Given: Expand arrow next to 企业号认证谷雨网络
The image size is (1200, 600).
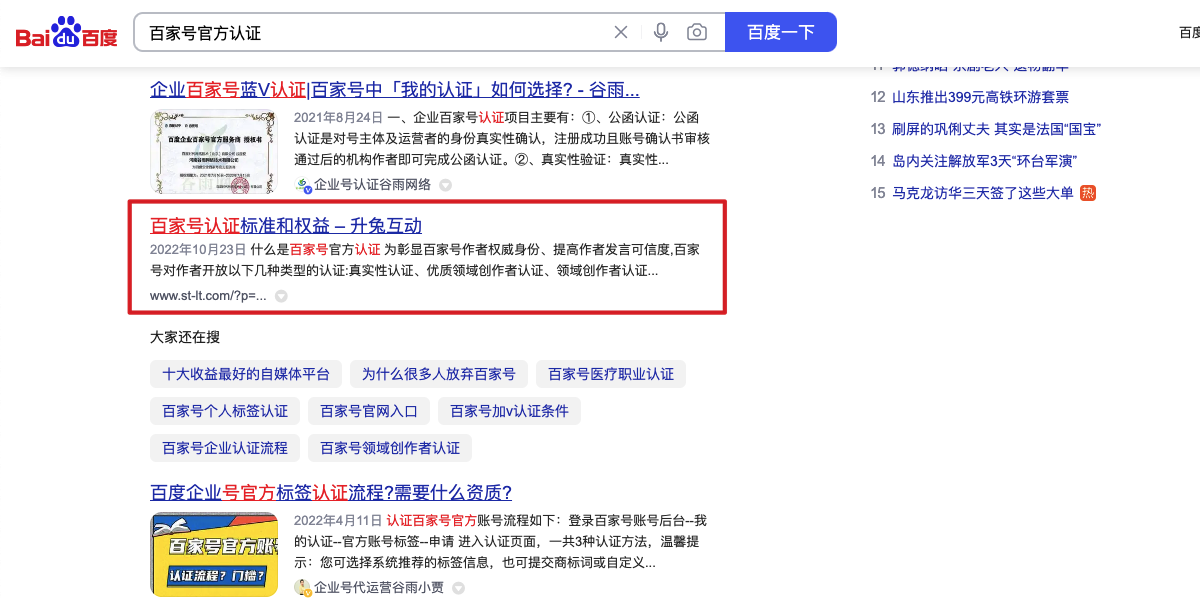Looking at the screenshot, I should [x=446, y=185].
